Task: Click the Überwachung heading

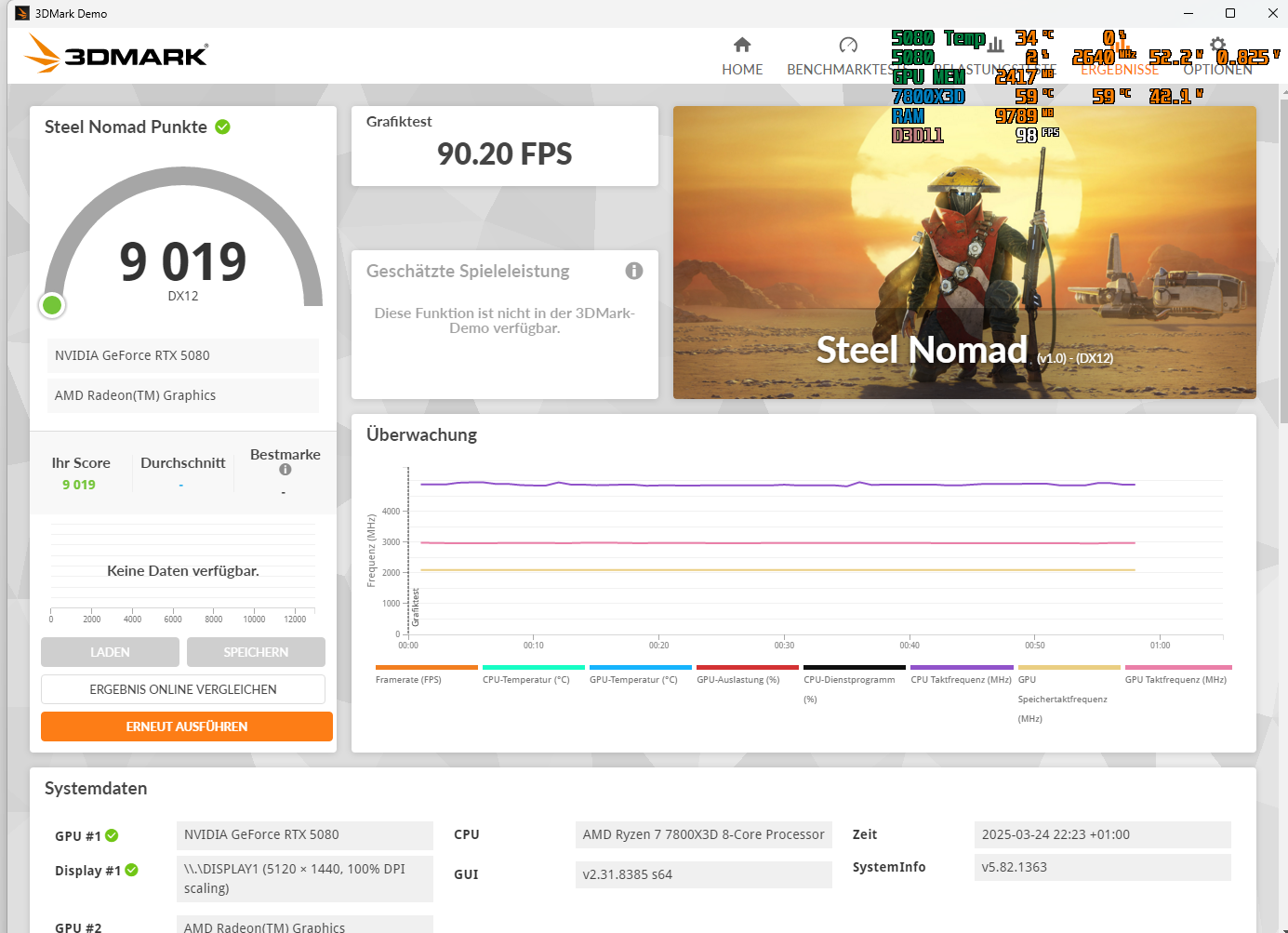Action: [421, 434]
